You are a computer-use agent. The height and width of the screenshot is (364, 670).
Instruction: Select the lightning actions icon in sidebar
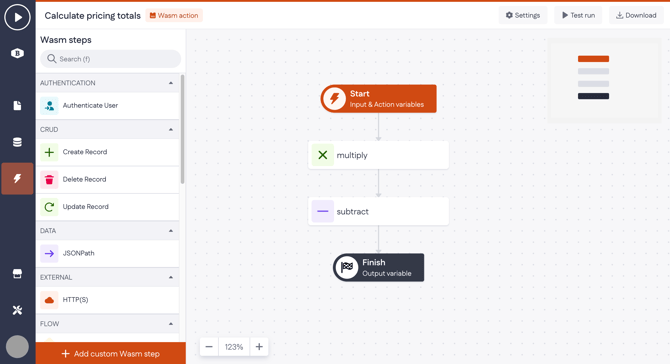[x=17, y=179]
